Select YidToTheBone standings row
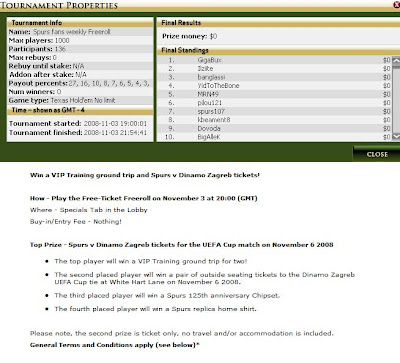Screen dimensions: 400x363 275,86
